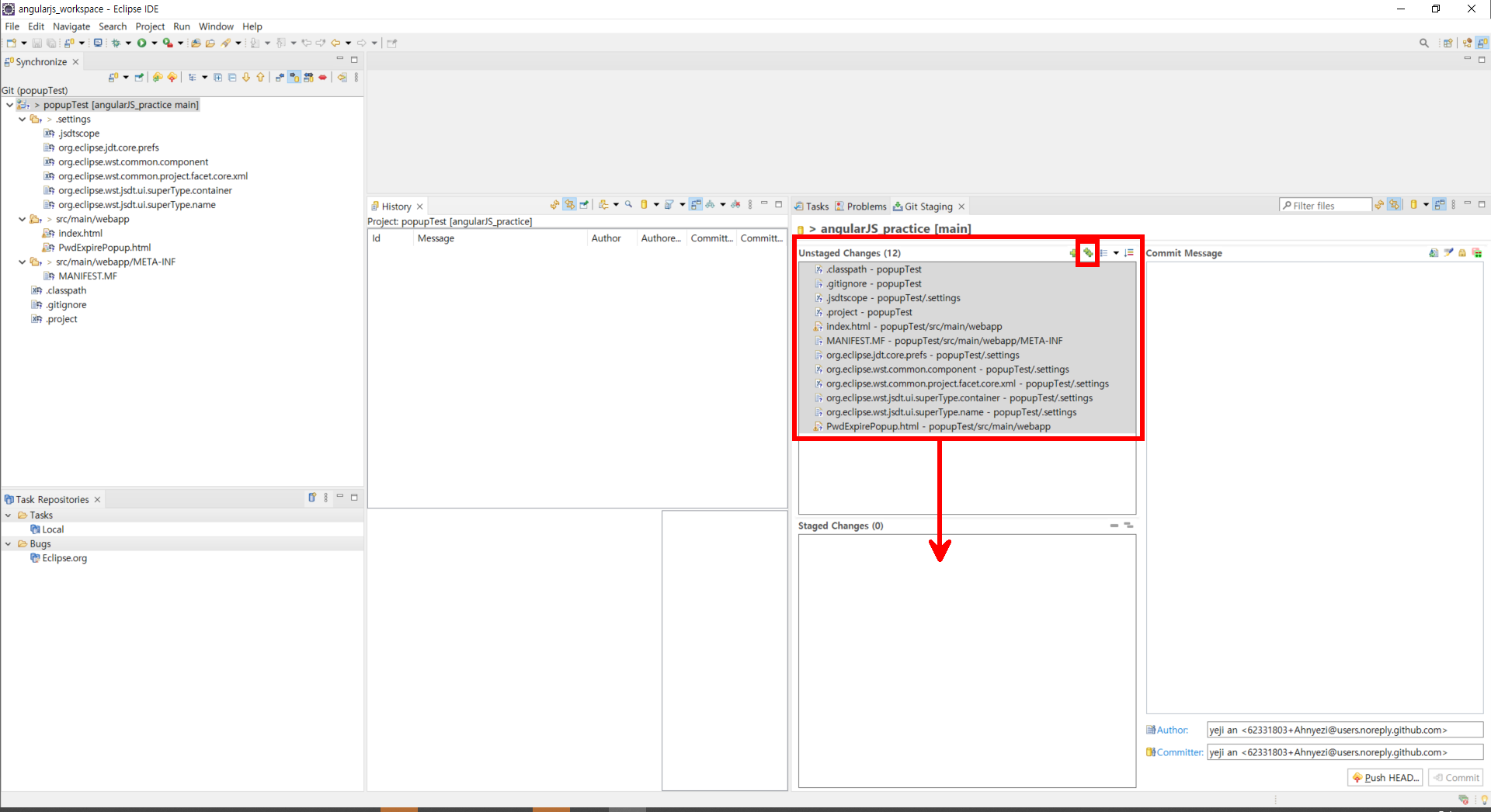Switch to the Problems tab
Image resolution: width=1491 pixels, height=812 pixels.
[860, 206]
